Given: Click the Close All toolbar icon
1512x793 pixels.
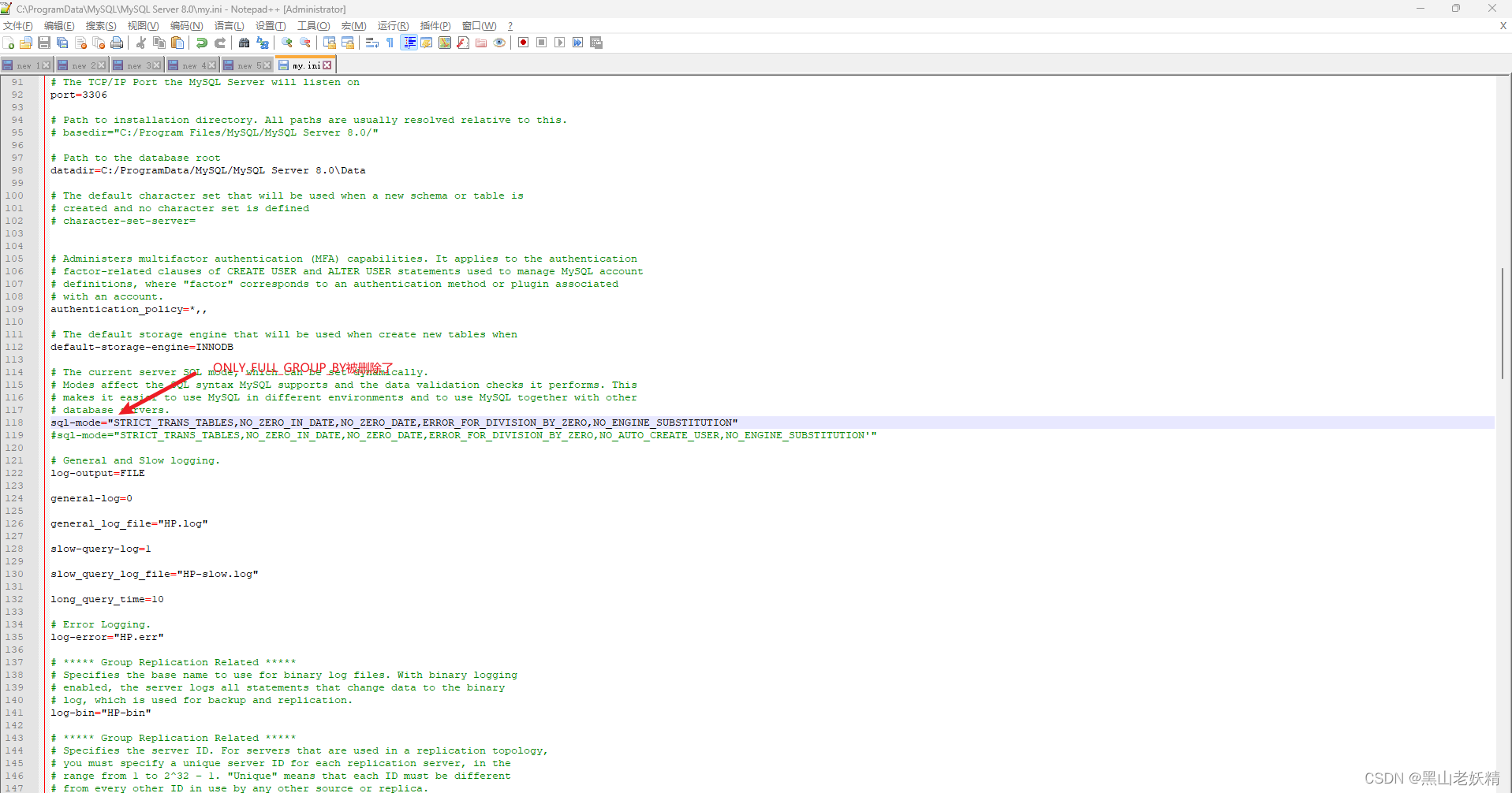Looking at the screenshot, I should click(x=99, y=43).
